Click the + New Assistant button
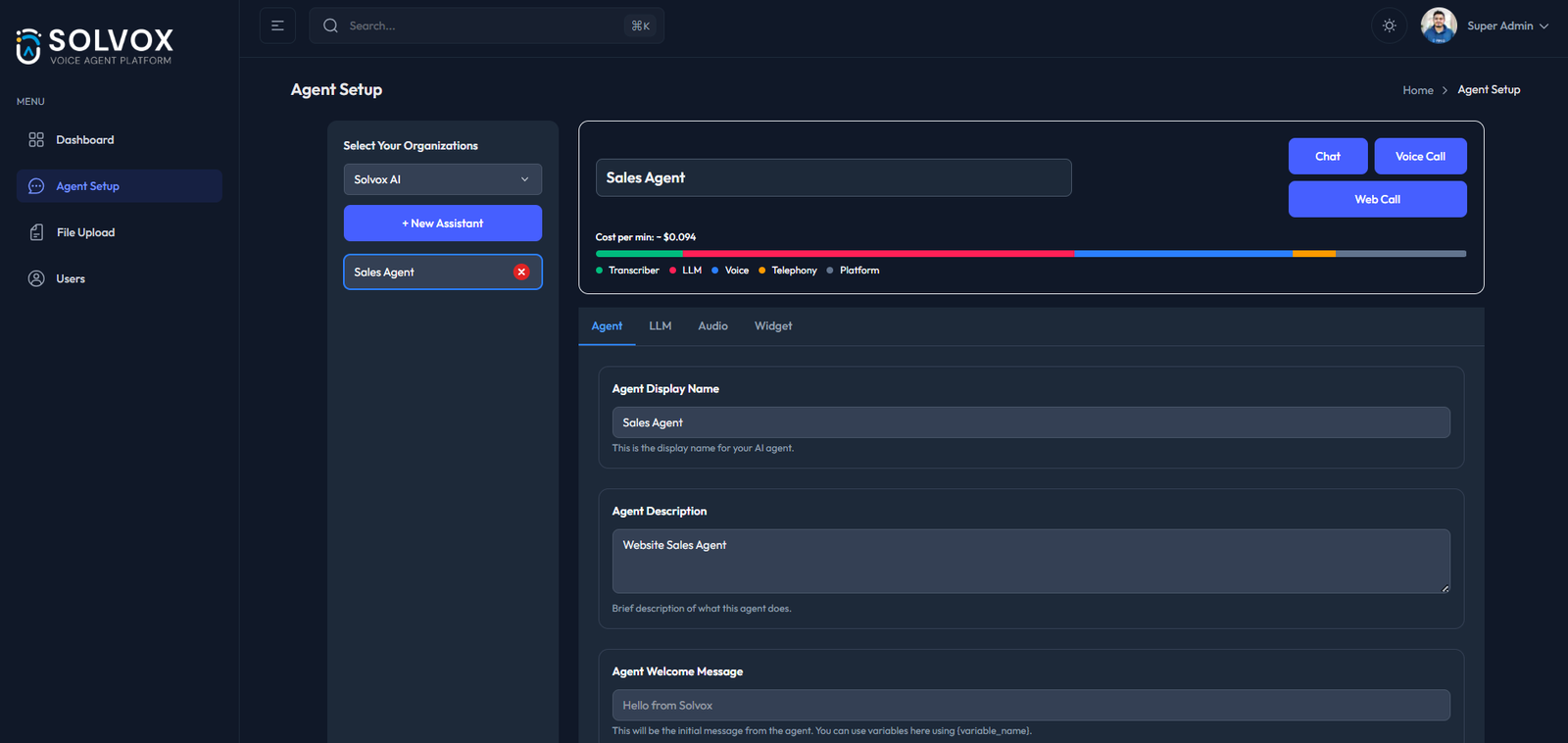The width and height of the screenshot is (1568, 743). pyautogui.click(x=443, y=223)
